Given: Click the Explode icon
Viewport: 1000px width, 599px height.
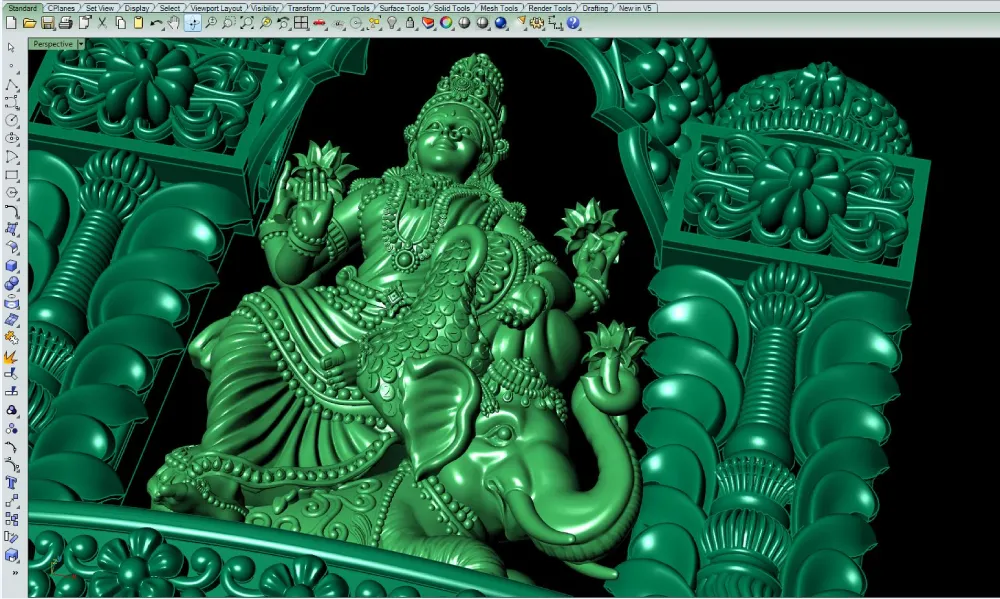Looking at the screenshot, I should tap(11, 357).
